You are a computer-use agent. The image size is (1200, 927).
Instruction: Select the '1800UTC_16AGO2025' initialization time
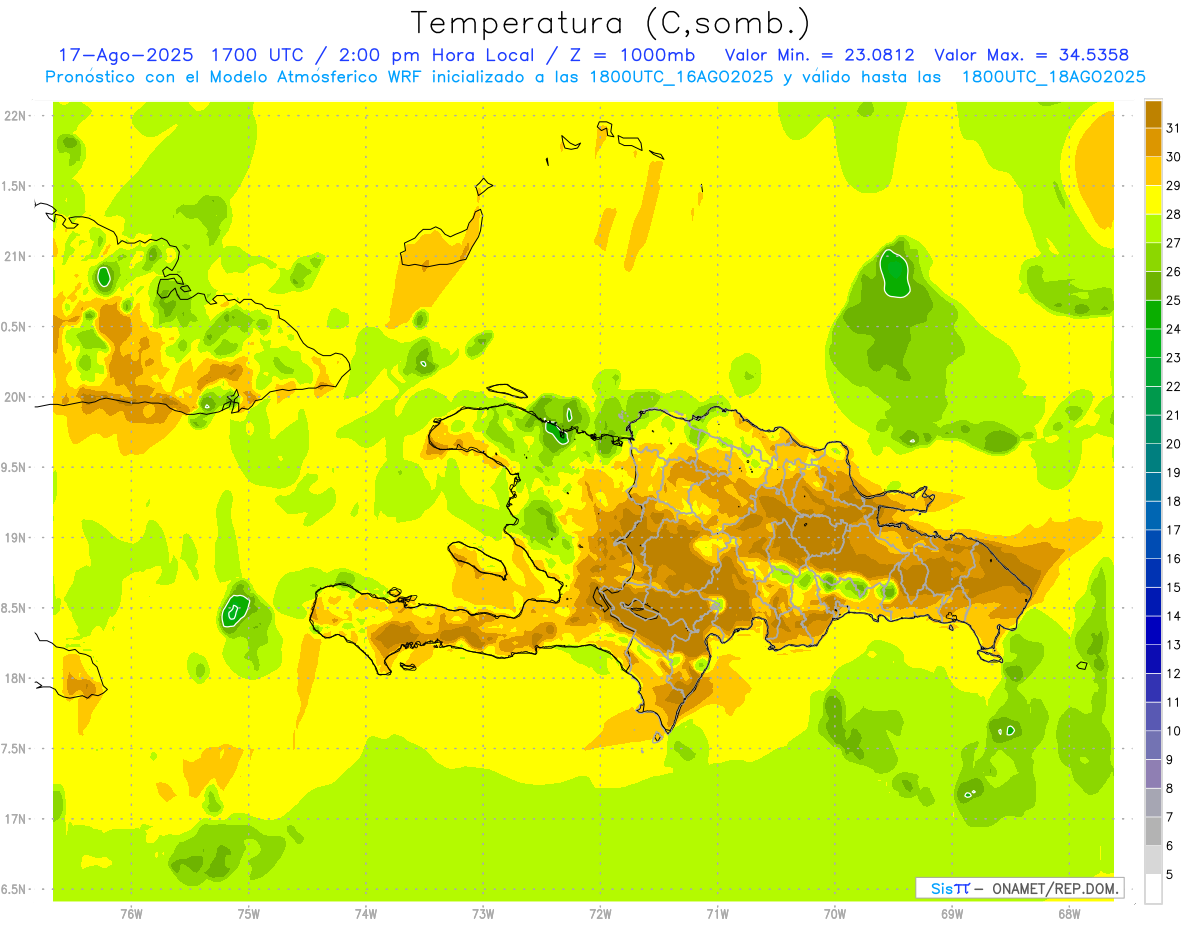(x=682, y=77)
